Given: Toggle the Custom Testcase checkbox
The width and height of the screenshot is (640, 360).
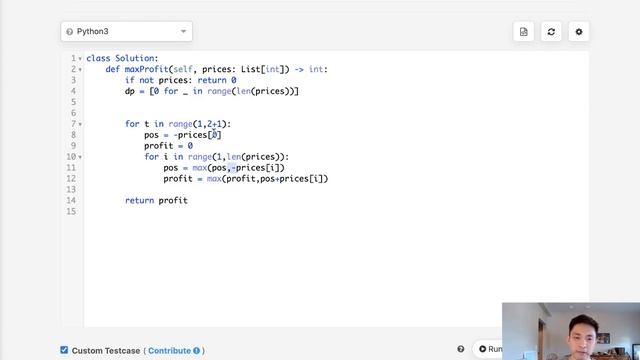Looking at the screenshot, I should point(64,350).
